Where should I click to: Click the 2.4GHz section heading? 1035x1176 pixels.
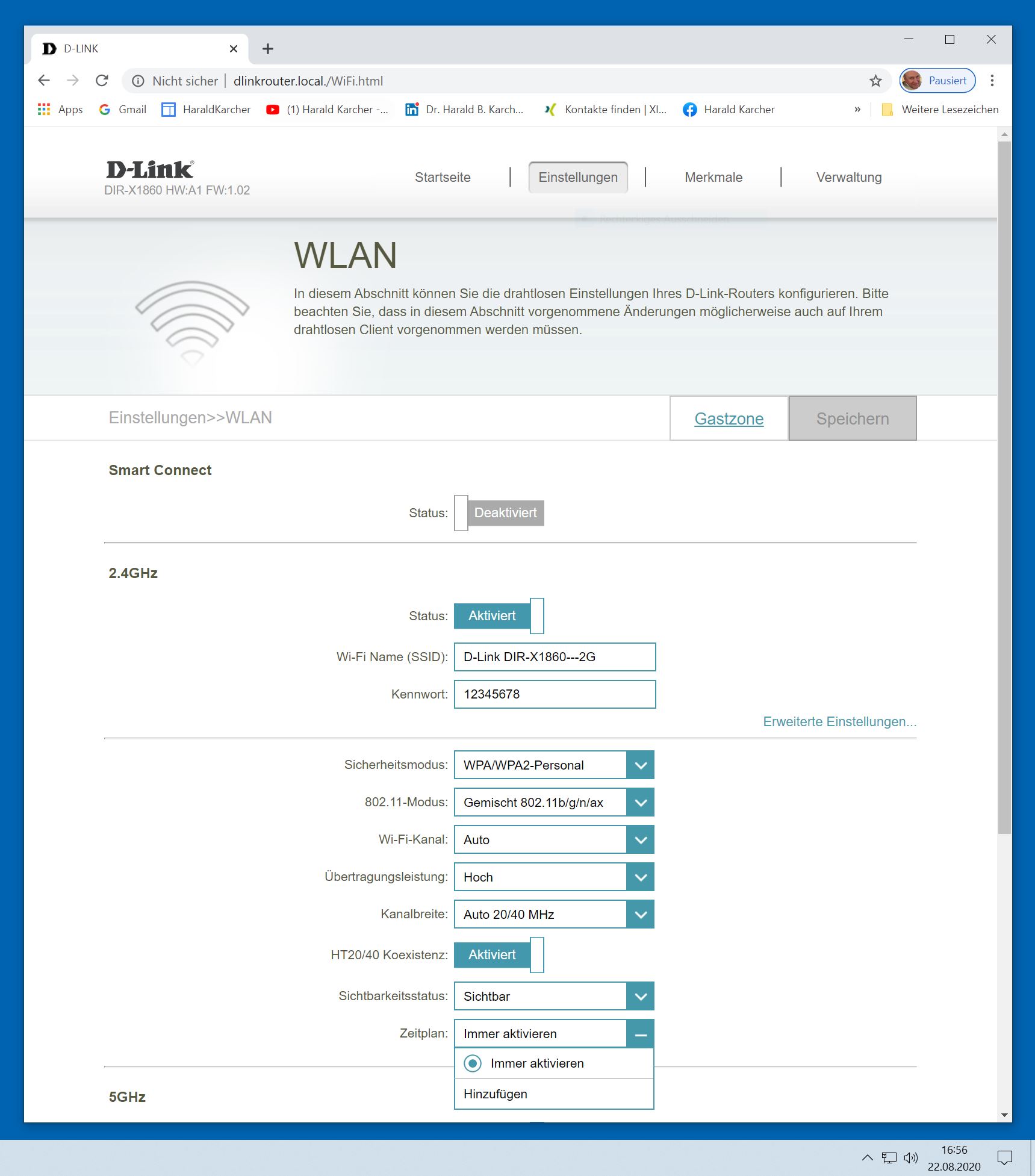pyautogui.click(x=133, y=573)
